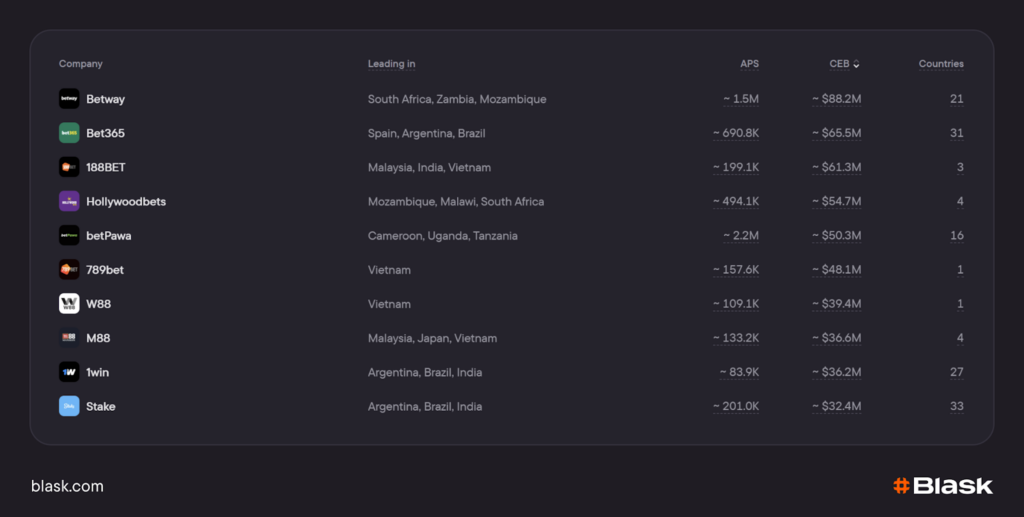Click the Bet365 green logo icon
The width and height of the screenshot is (1024, 517).
[x=69, y=133]
